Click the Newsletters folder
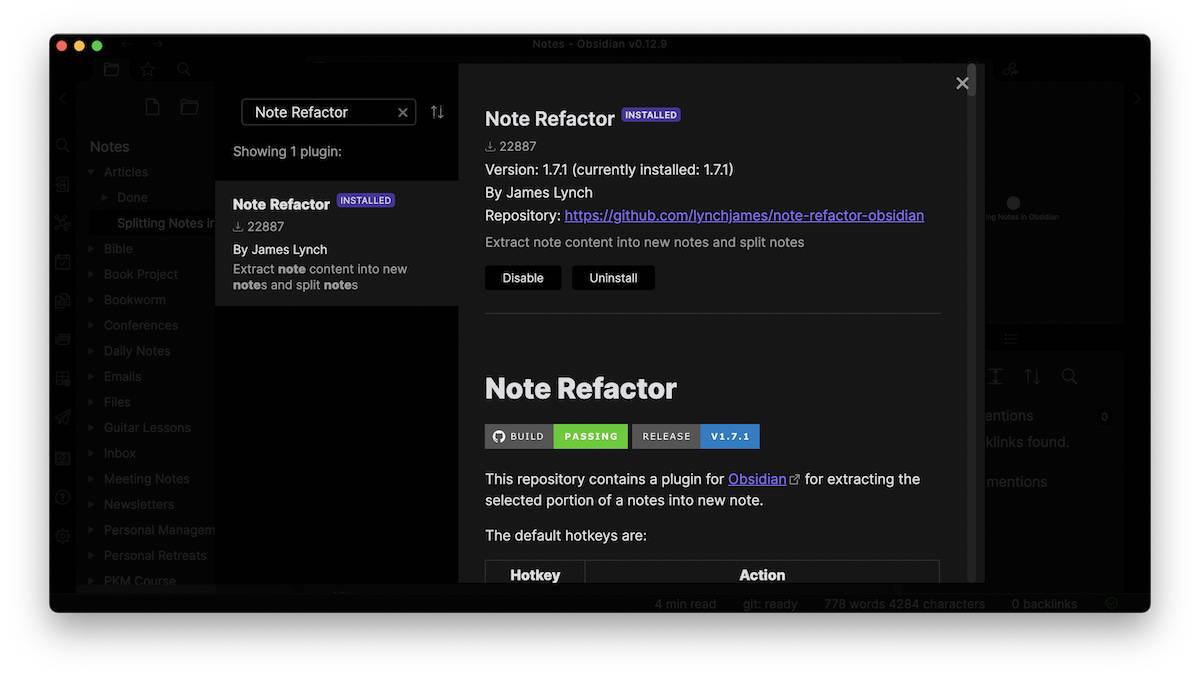The height and width of the screenshot is (678, 1200). click(x=139, y=505)
